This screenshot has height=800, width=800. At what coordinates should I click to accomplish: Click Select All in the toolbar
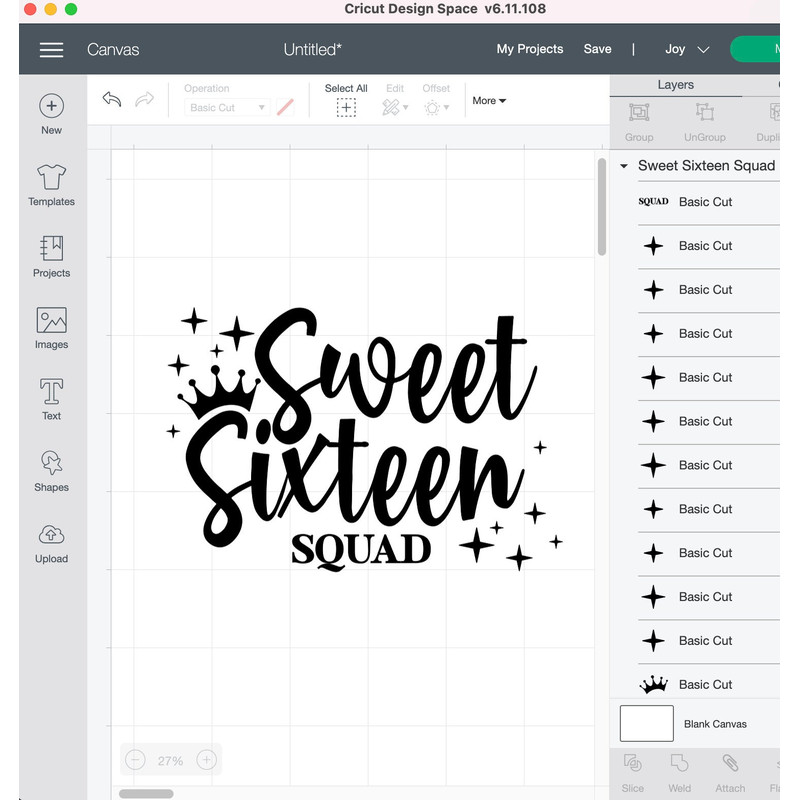tap(345, 95)
